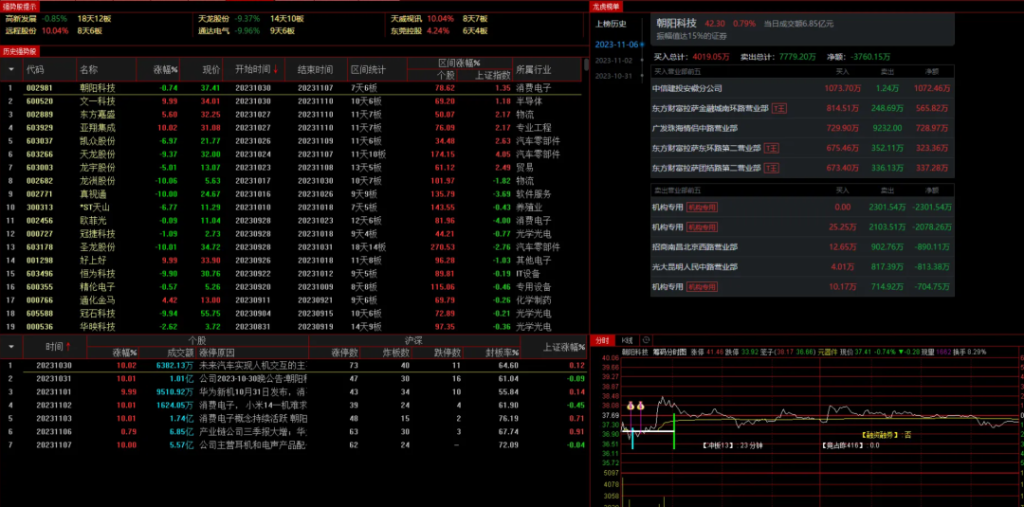The height and width of the screenshot is (507, 1024).
Task: Sort by 涨幅% column in stock table
Action: tap(164, 70)
